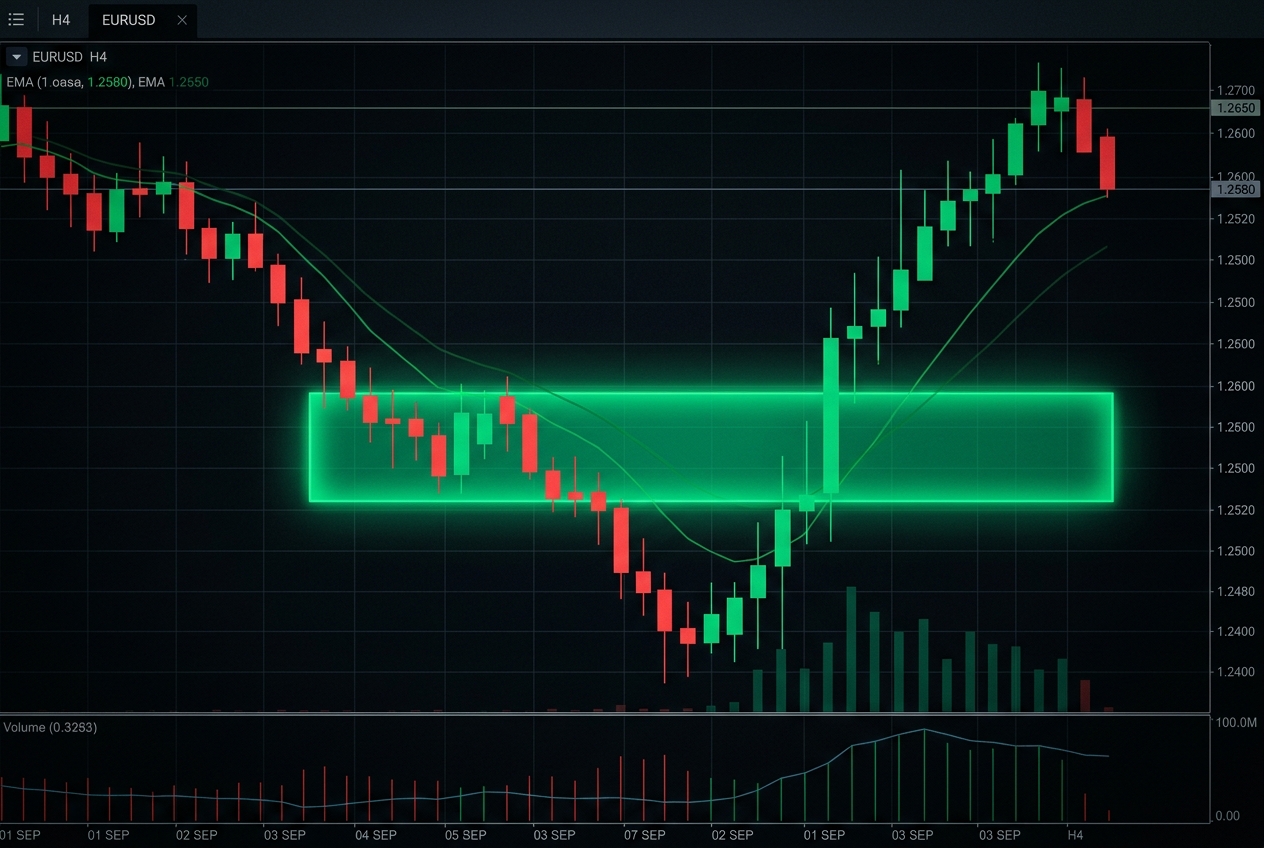The image size is (1264, 848).
Task: Click the 04 SEP date label
Action: pyautogui.click(x=376, y=834)
